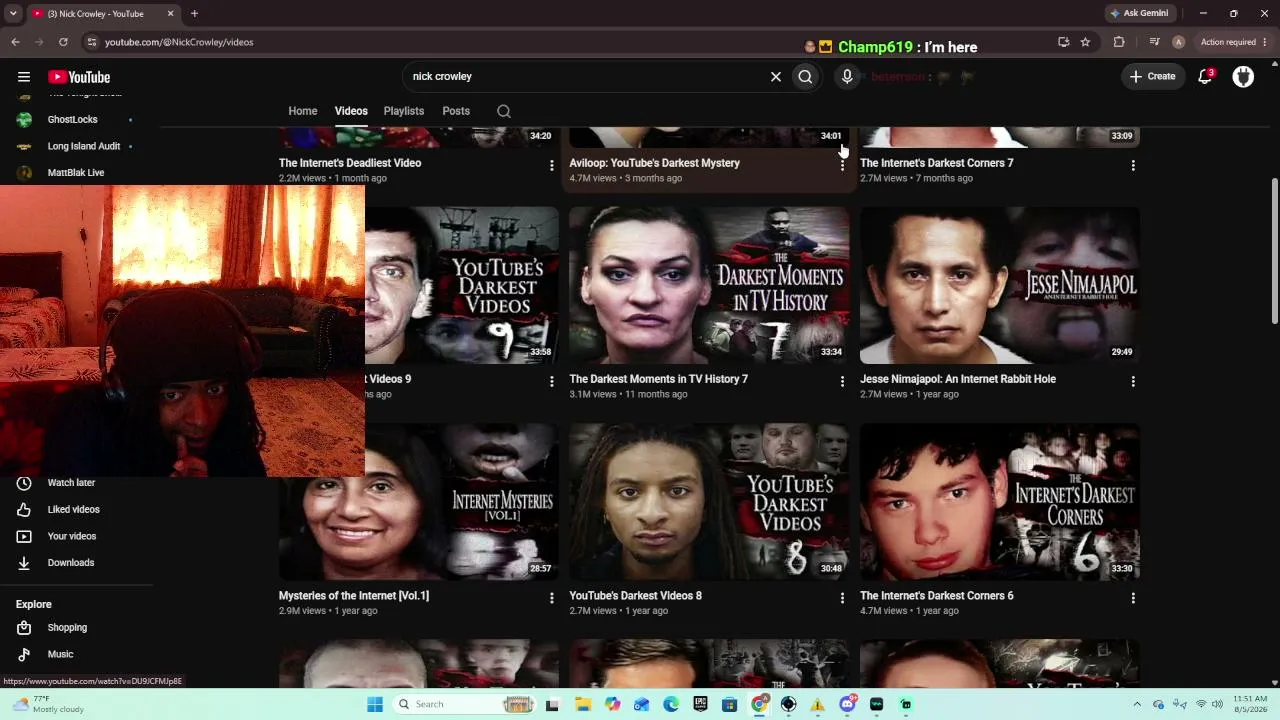Open options for YouTube's Darkest Videos 9
This screenshot has width=1280, height=720.
[x=551, y=381]
